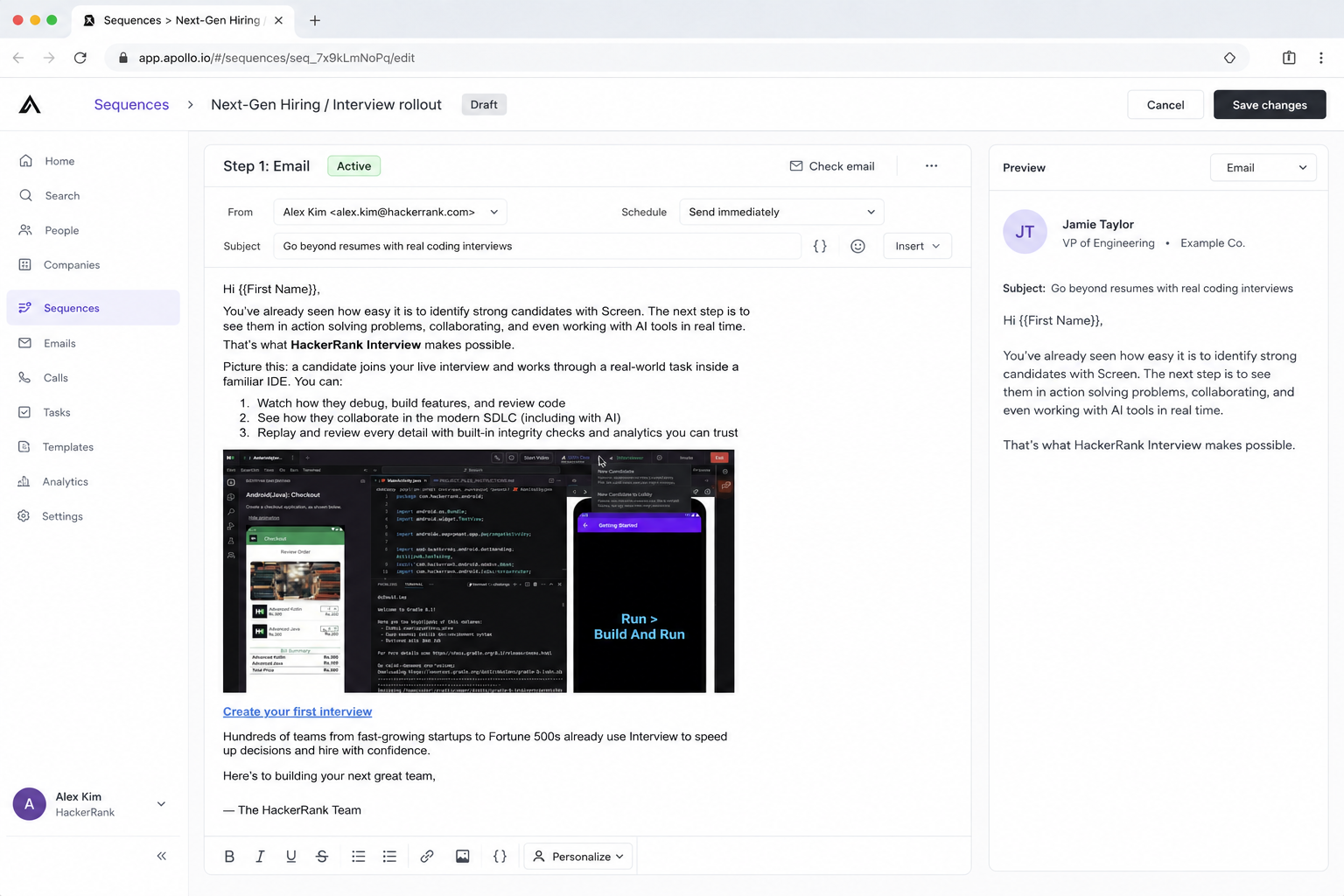Click the Alex Kim avatar

[x=29, y=804]
